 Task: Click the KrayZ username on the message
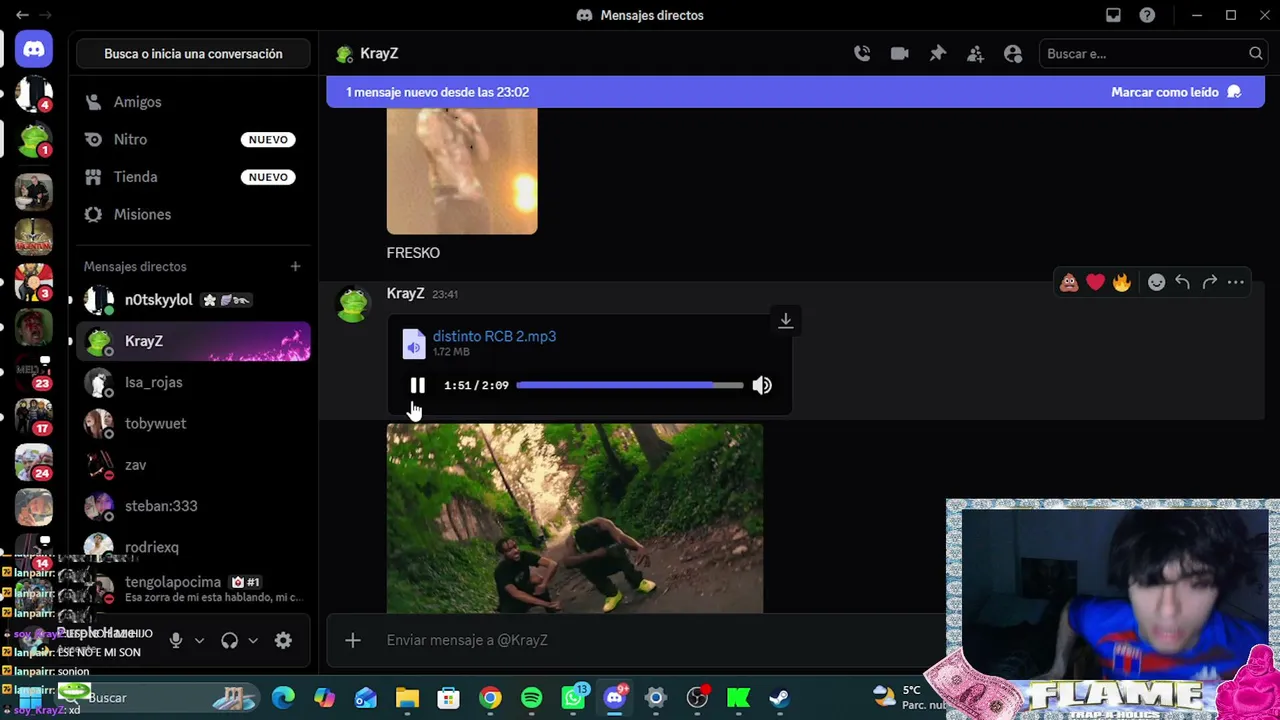(405, 293)
